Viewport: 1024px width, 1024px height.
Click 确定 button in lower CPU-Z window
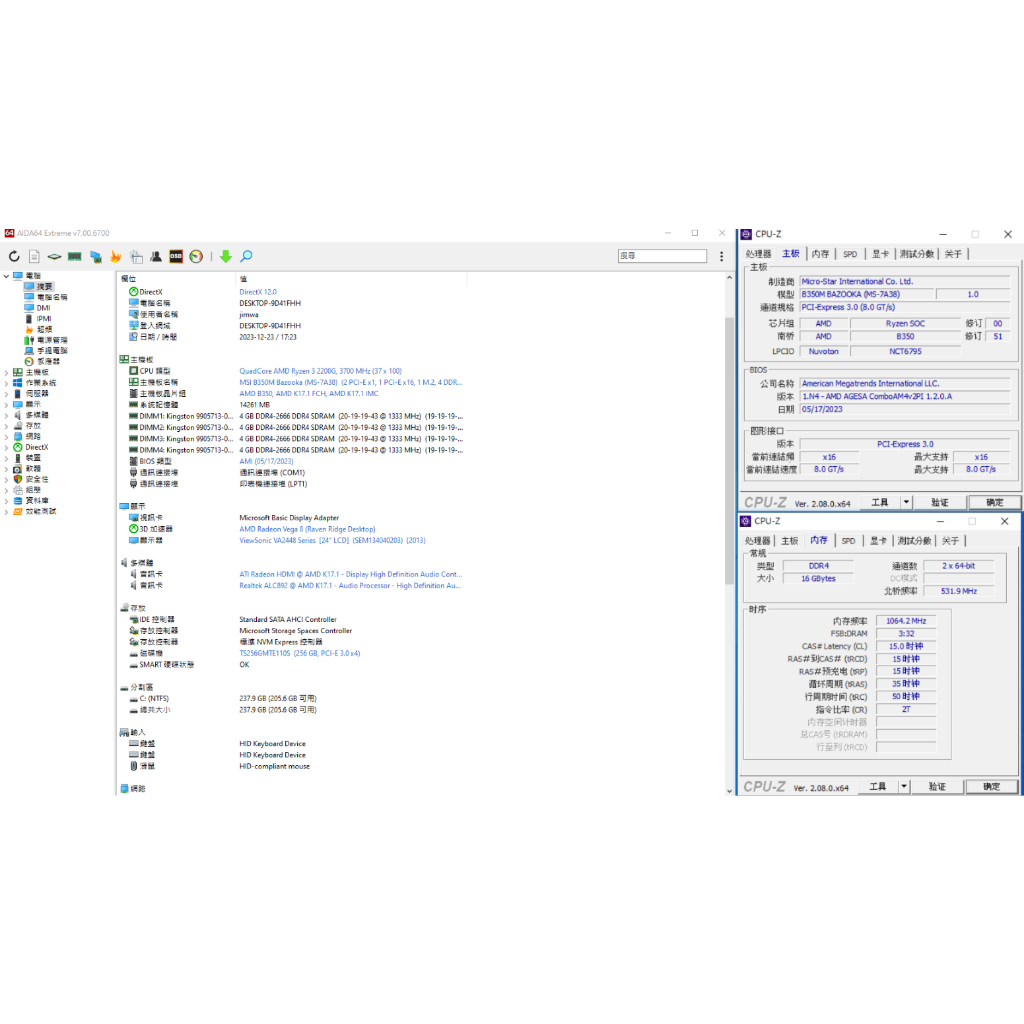coord(992,787)
